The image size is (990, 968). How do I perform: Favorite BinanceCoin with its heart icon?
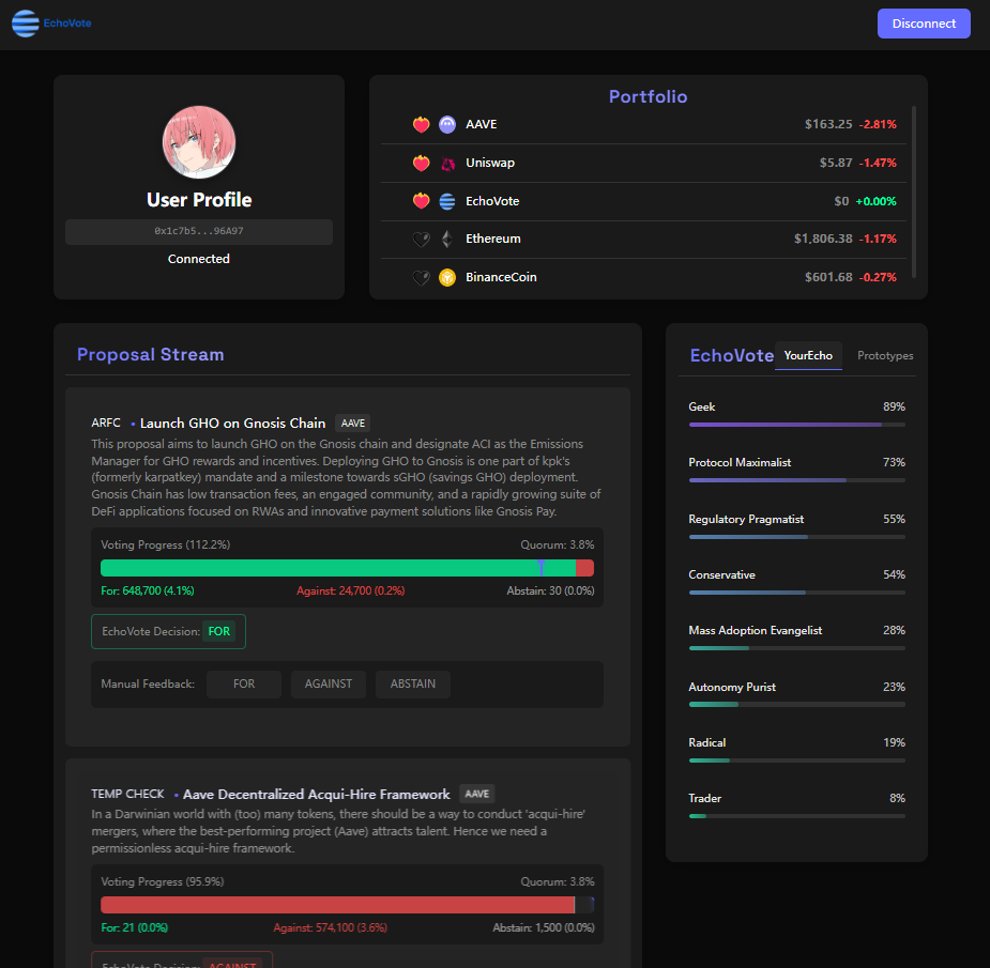[x=421, y=277]
